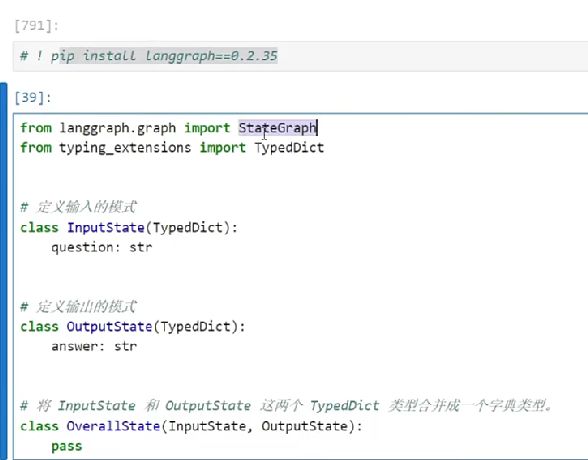Collapse the cell using the blue left bar
588x460 pixels.
[3, 271]
